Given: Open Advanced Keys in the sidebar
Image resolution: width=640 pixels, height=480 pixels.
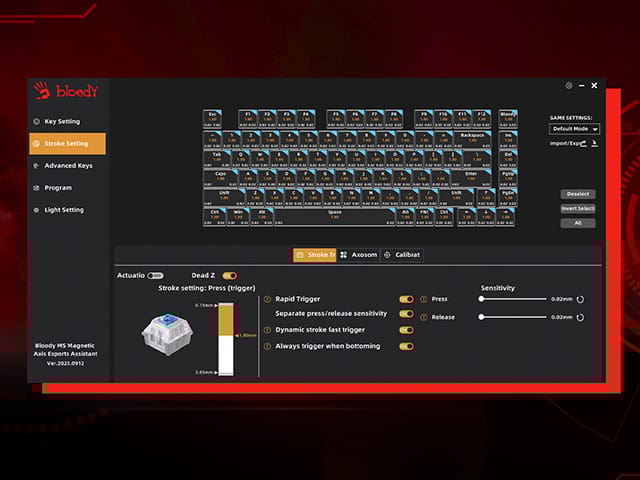Looking at the screenshot, I should 67,166.
